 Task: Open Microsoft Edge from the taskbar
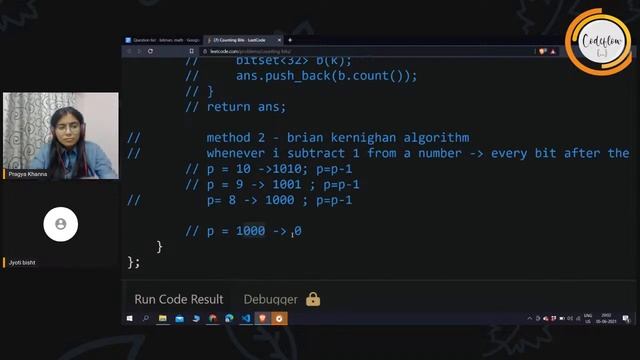tap(229, 318)
